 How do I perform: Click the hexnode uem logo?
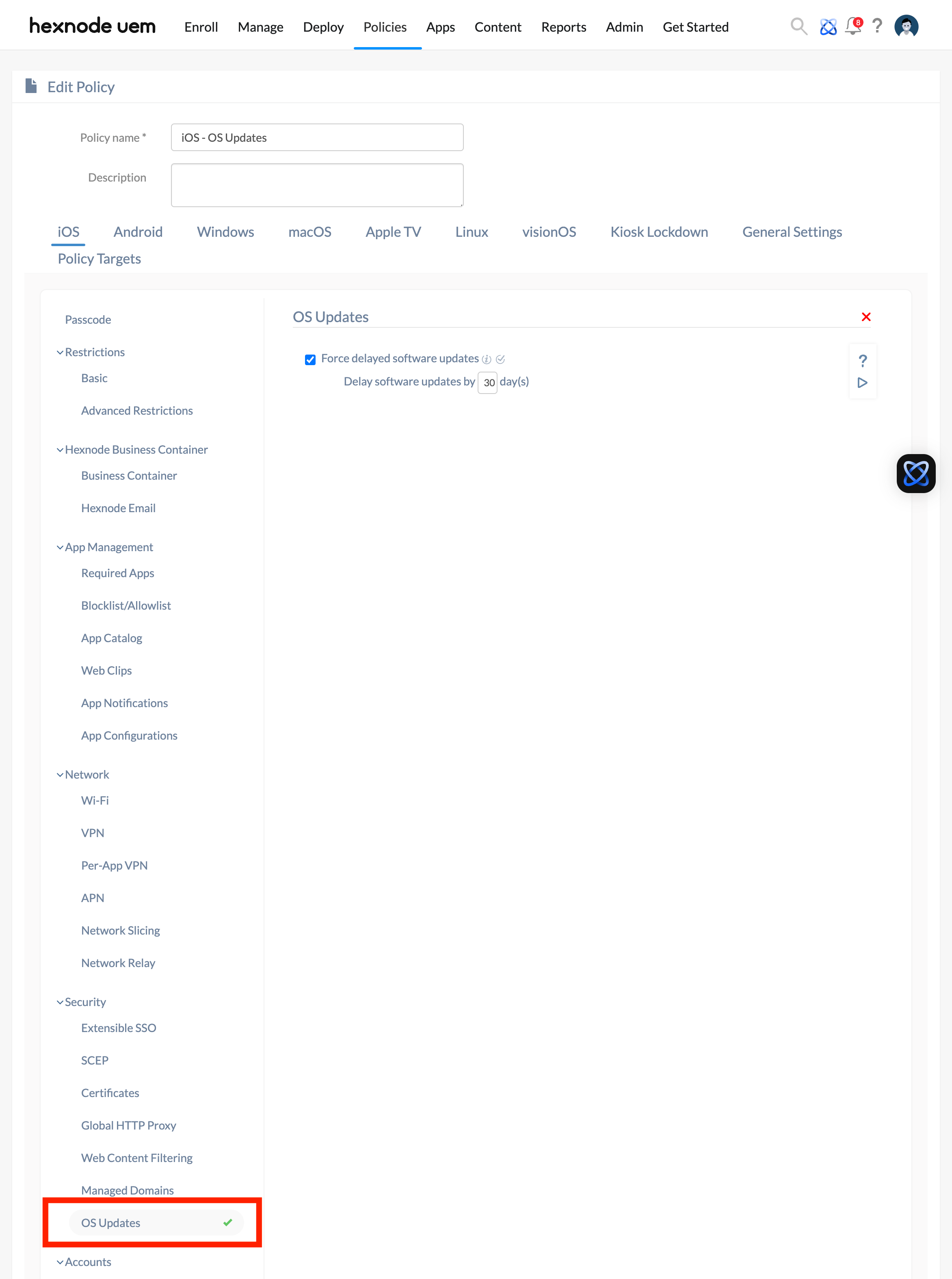(92, 26)
